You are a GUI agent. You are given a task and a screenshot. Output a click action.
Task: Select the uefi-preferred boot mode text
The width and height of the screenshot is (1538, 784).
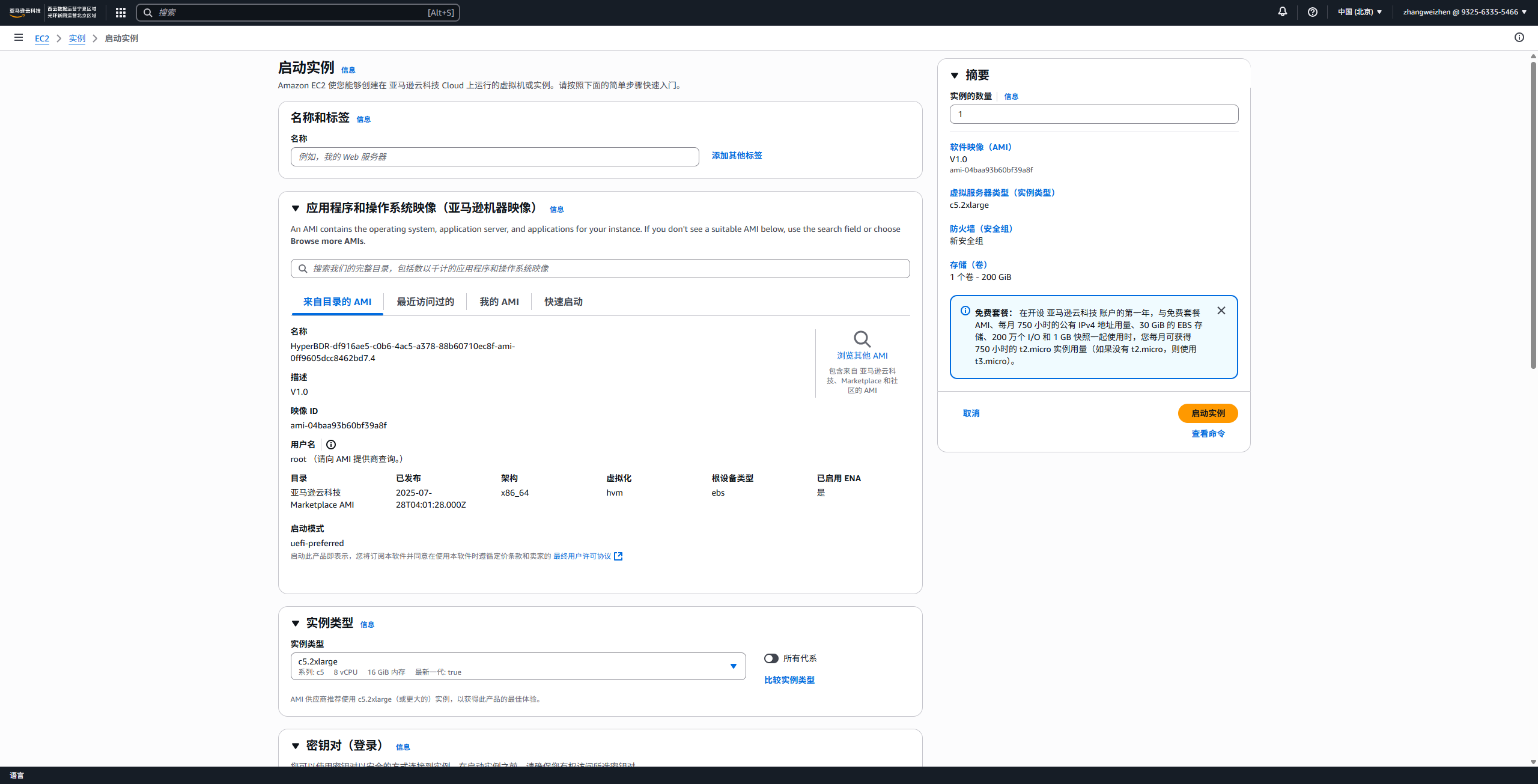click(317, 543)
